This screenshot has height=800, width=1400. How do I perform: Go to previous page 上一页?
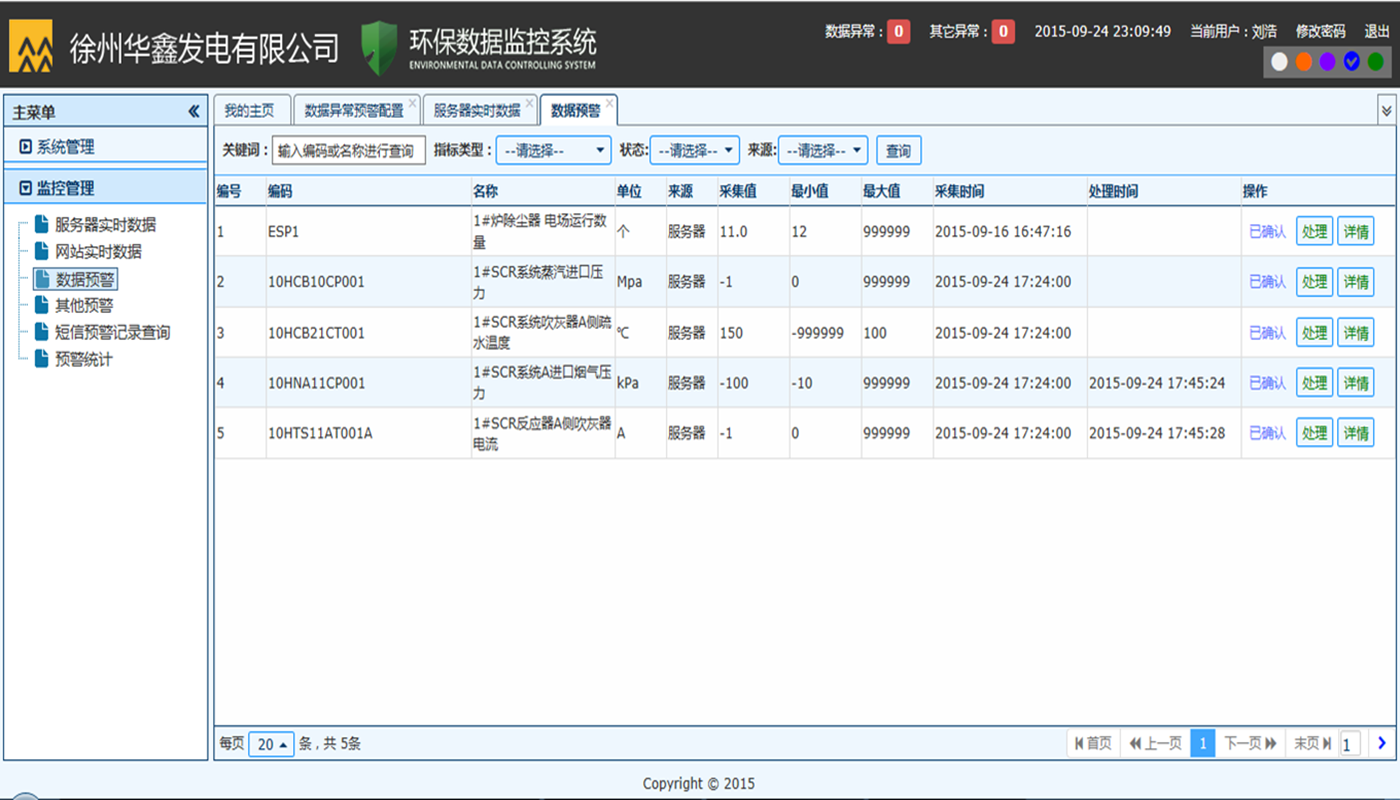point(1156,743)
